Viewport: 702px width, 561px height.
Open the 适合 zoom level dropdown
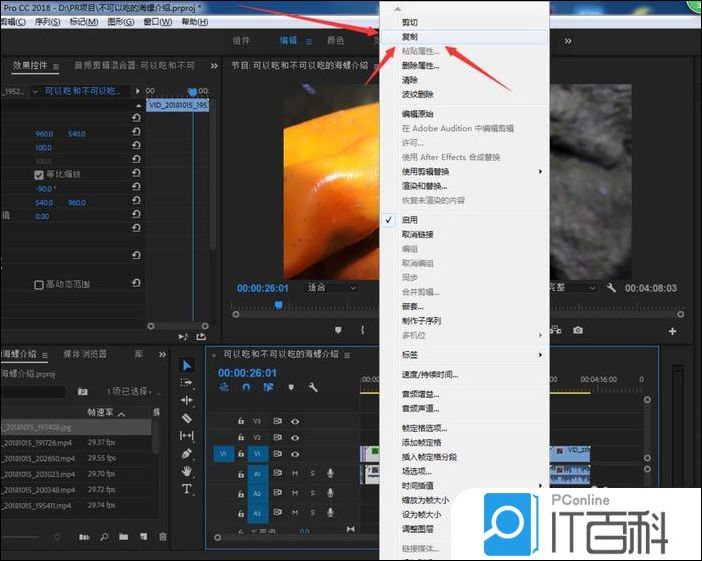[331, 287]
